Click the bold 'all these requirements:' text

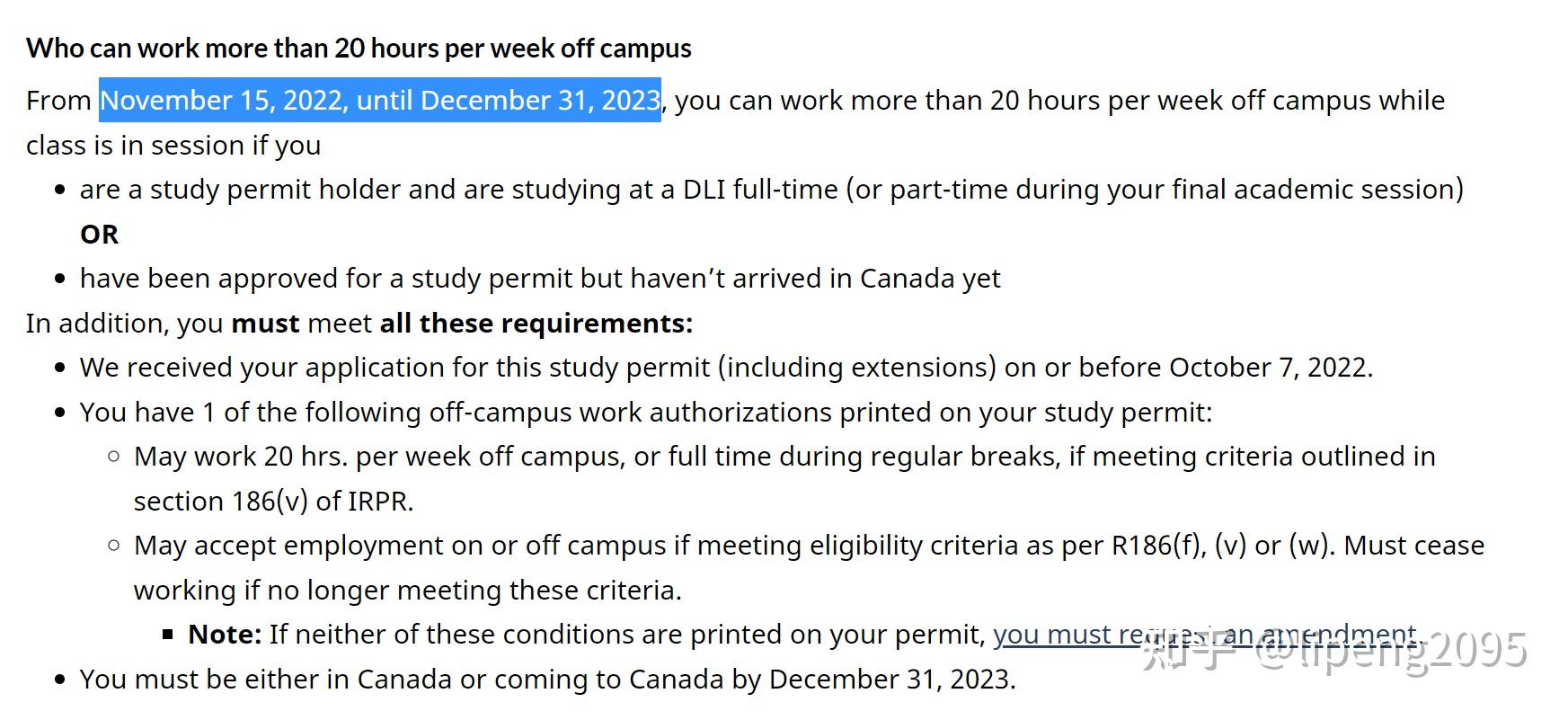tap(536, 323)
